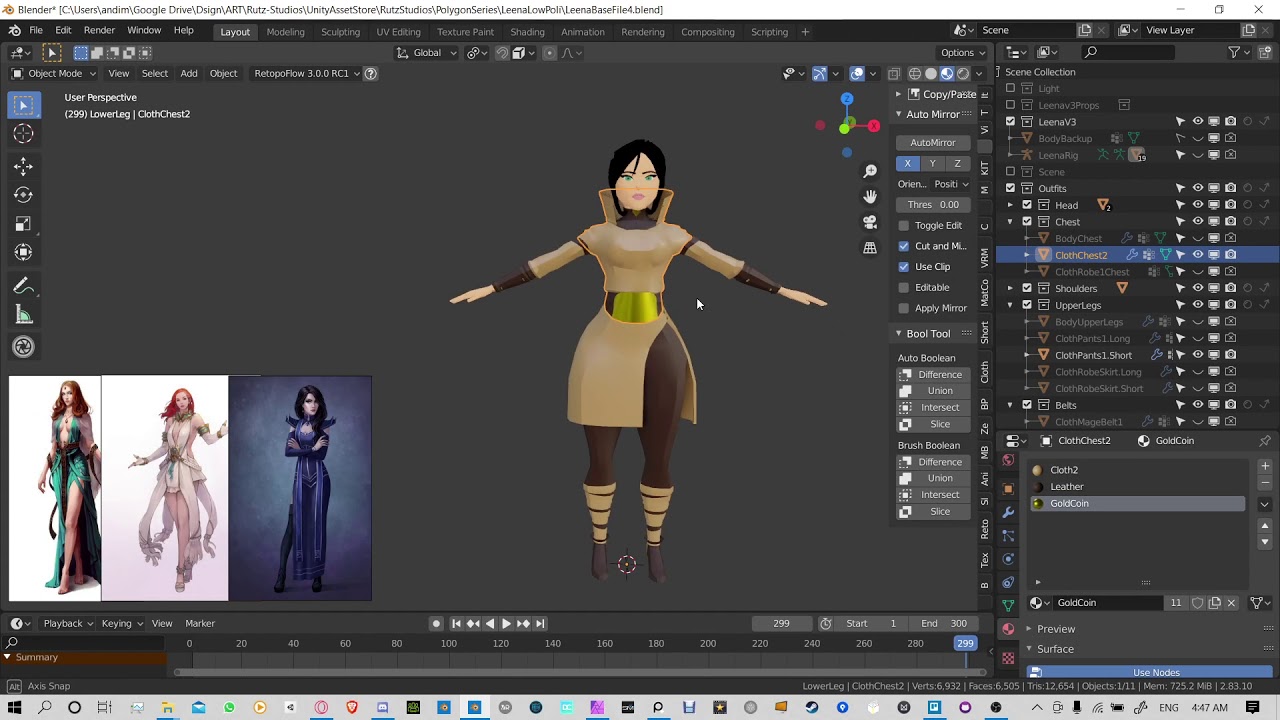The image size is (1280, 720).
Task: Expand the Copy/Paste panel
Action: [898, 94]
